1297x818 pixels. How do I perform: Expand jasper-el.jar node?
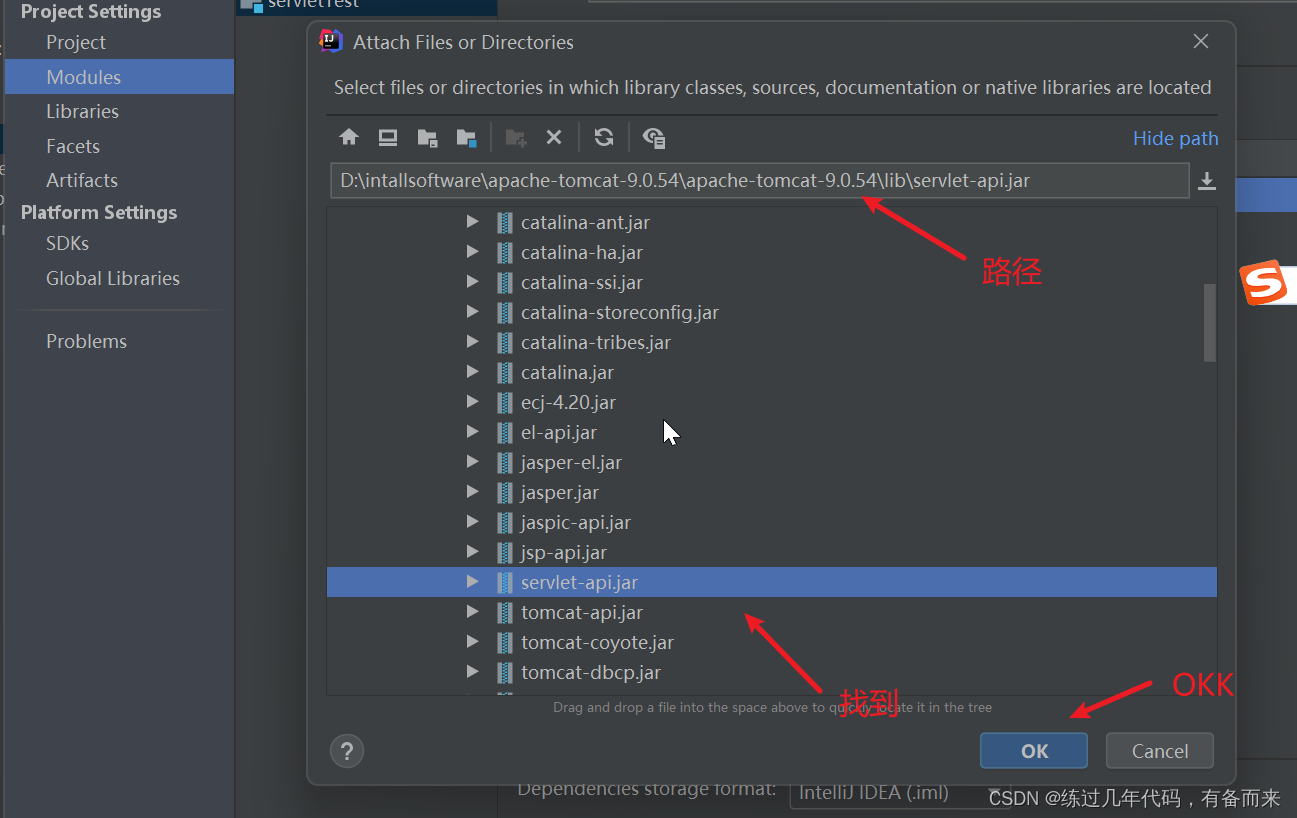tap(473, 462)
